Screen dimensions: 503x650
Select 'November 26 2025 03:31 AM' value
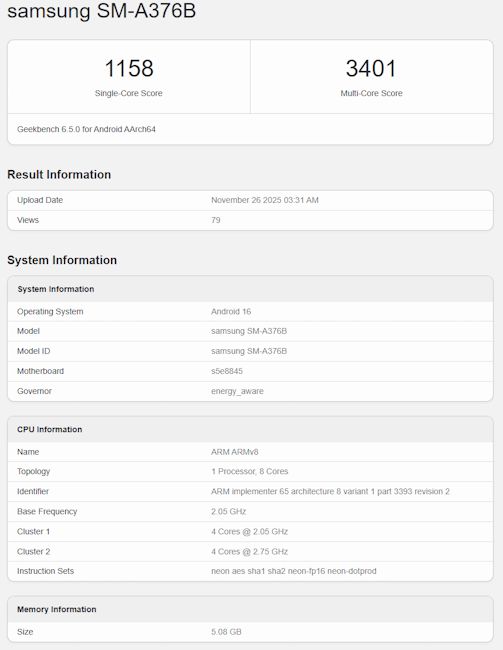point(265,200)
